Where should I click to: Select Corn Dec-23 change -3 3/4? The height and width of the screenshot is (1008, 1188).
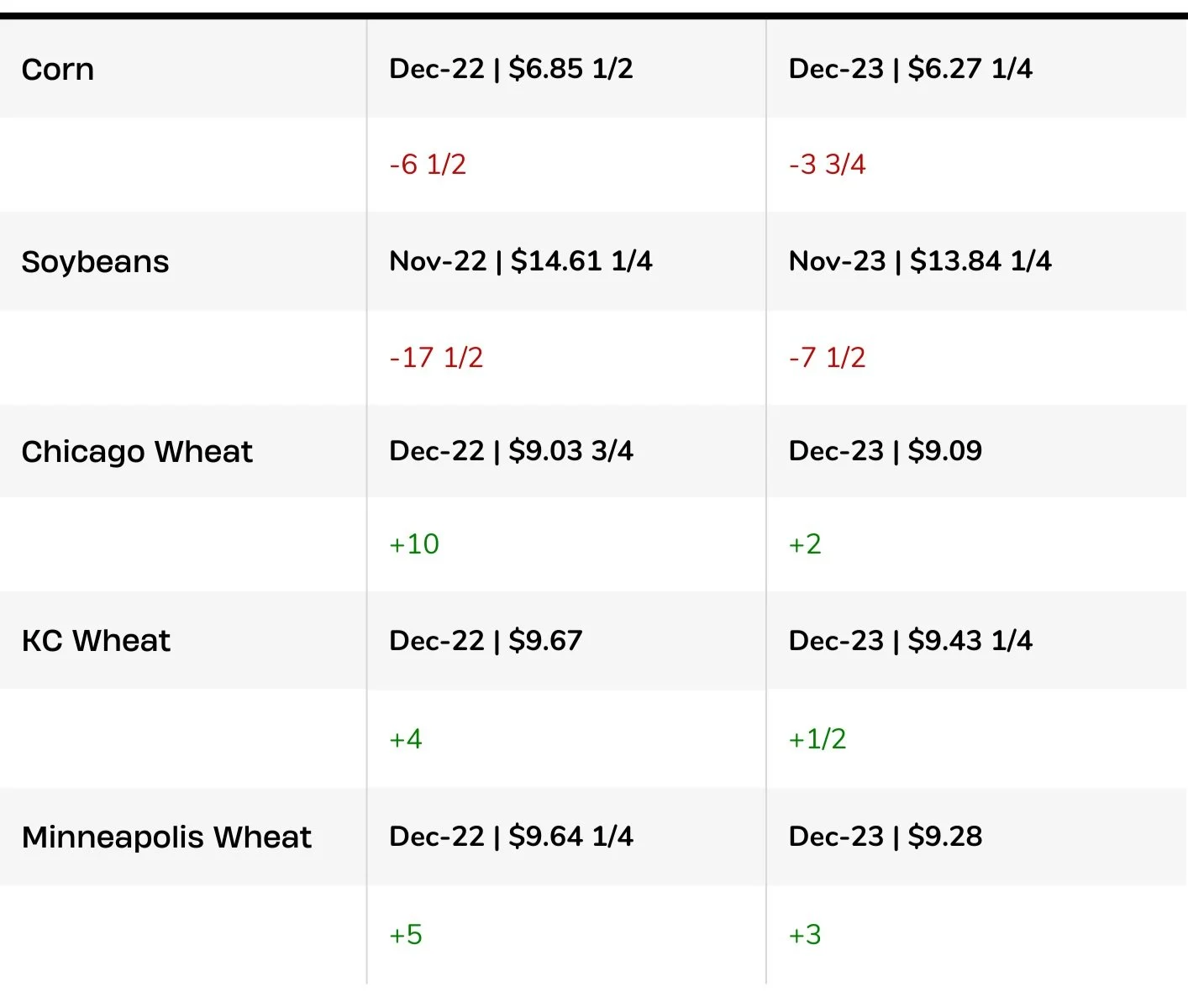(x=827, y=164)
